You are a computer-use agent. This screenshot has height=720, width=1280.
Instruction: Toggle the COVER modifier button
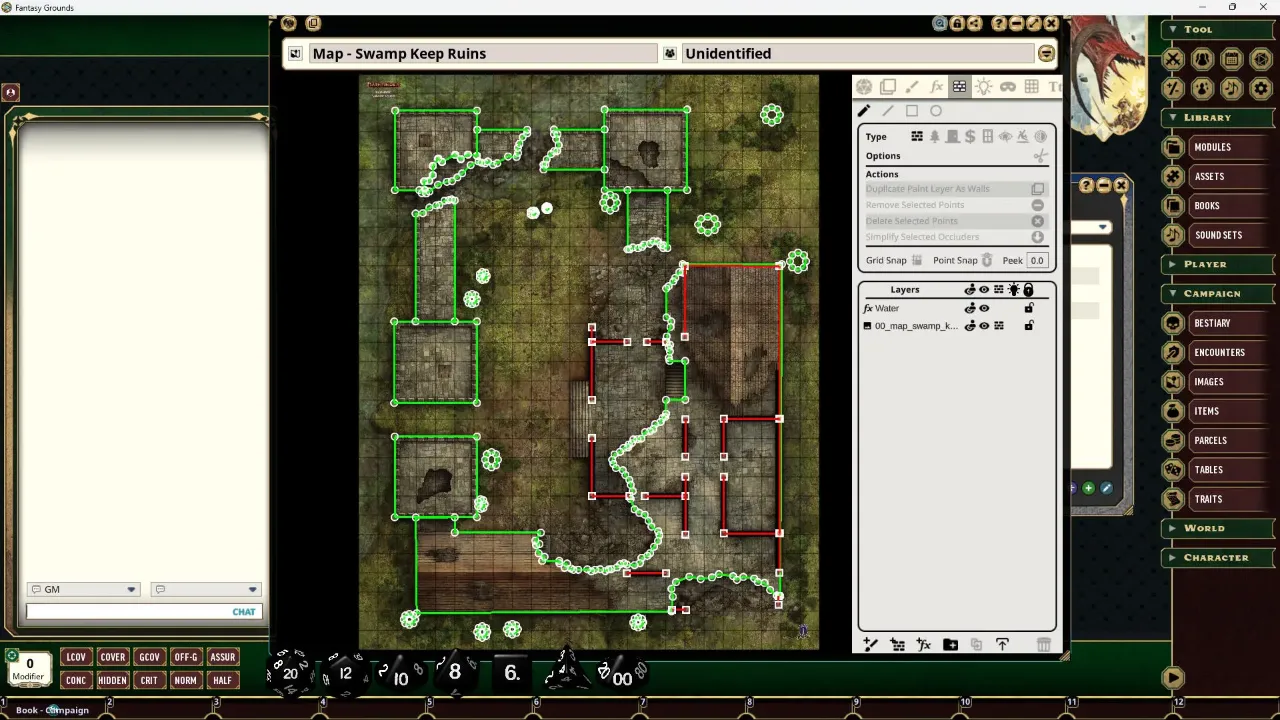(x=112, y=657)
